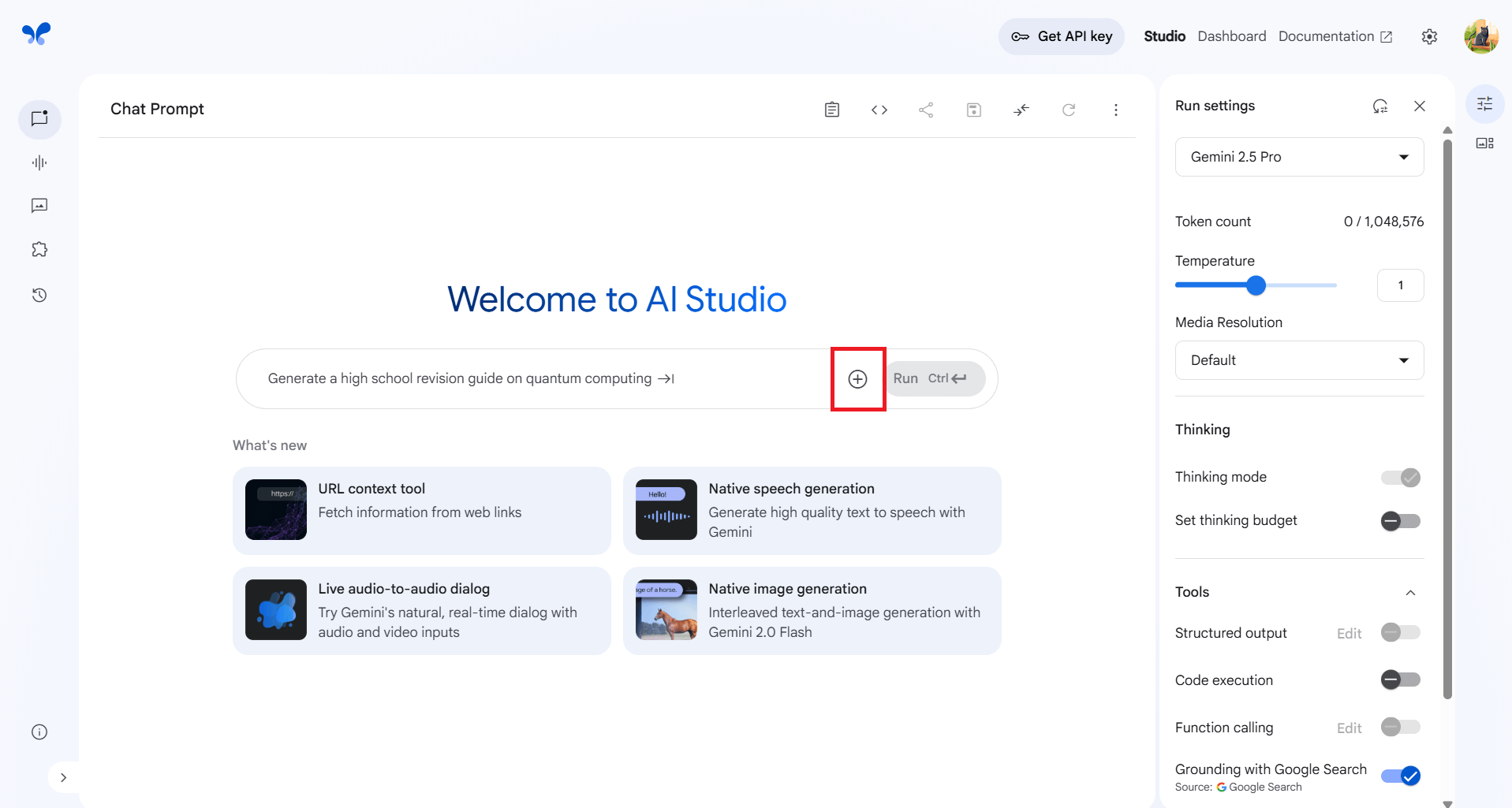This screenshot has width=1512, height=808.
Task: Open the Chat prompt sidebar icon
Action: click(39, 119)
